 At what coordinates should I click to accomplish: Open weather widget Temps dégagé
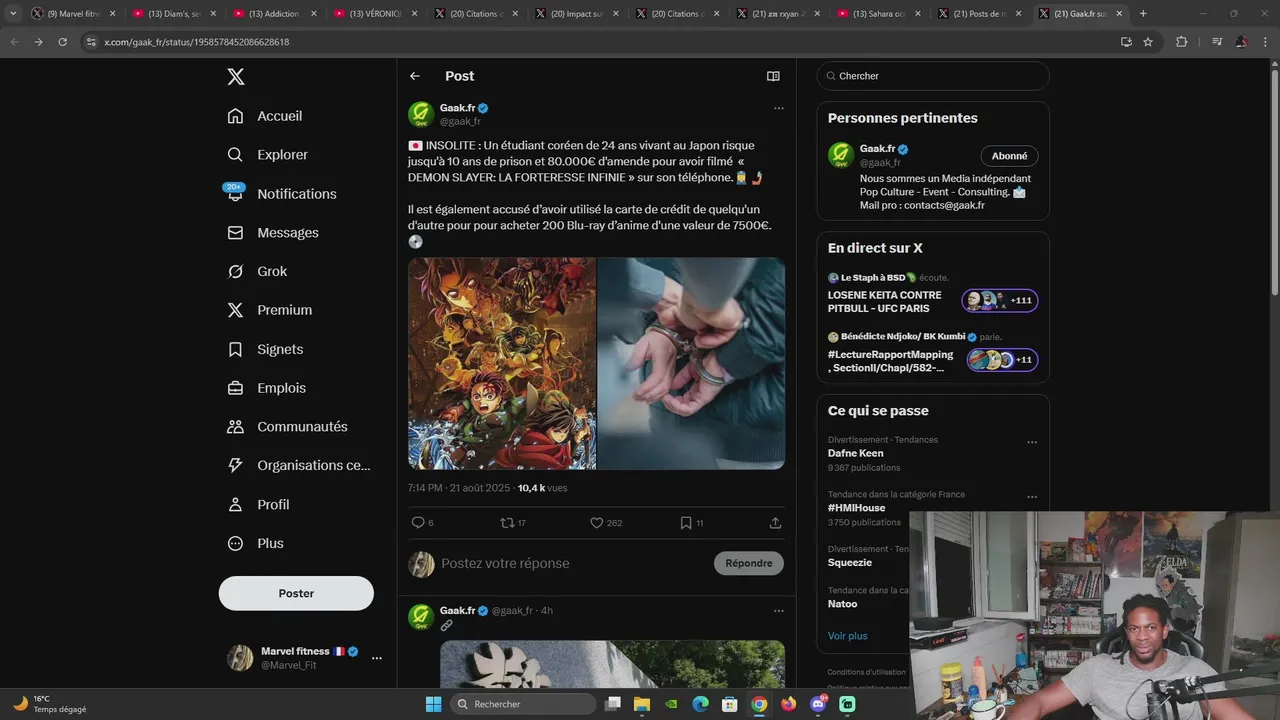(50, 704)
